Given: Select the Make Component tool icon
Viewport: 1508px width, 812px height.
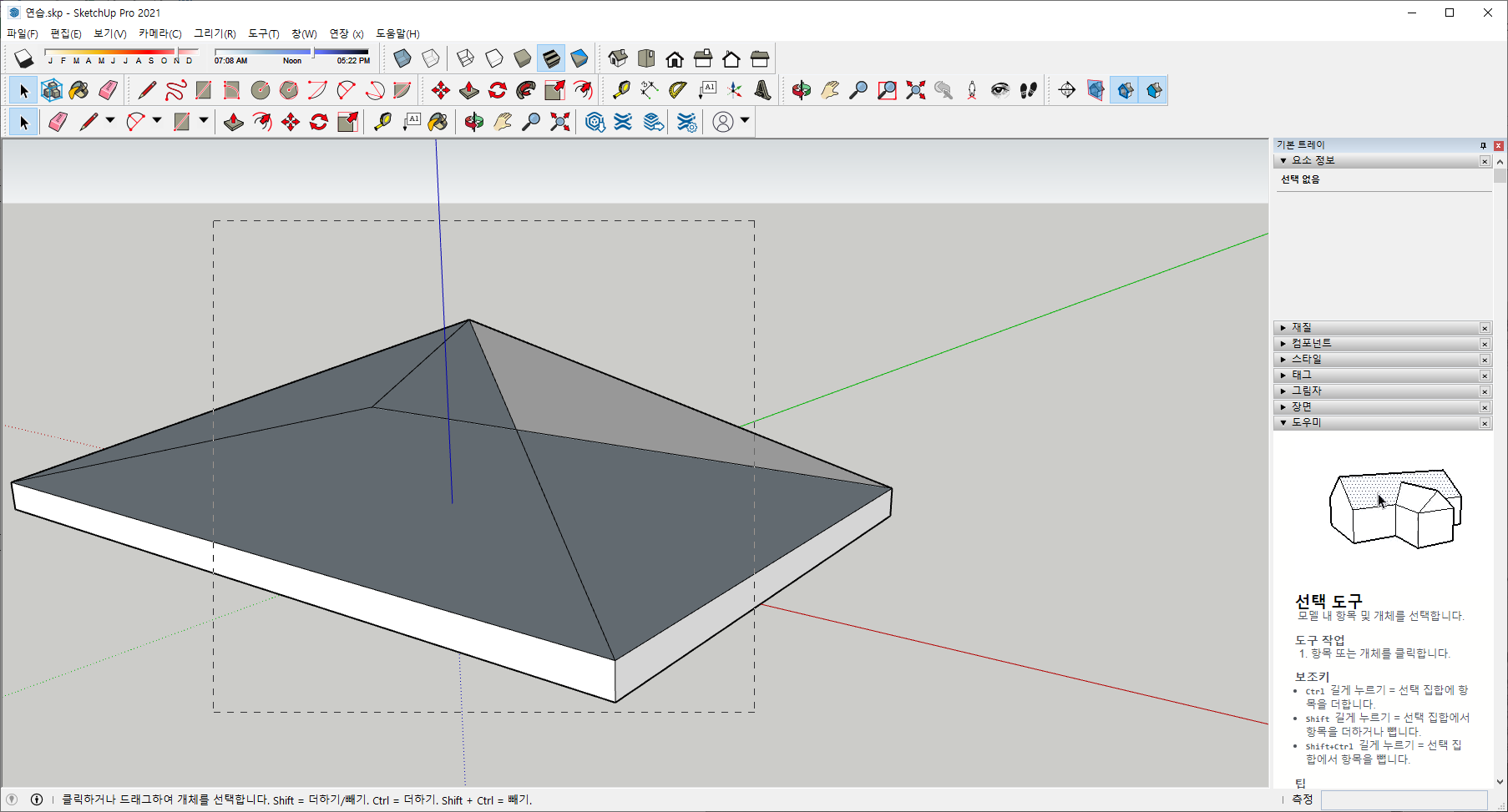Looking at the screenshot, I should [52, 90].
